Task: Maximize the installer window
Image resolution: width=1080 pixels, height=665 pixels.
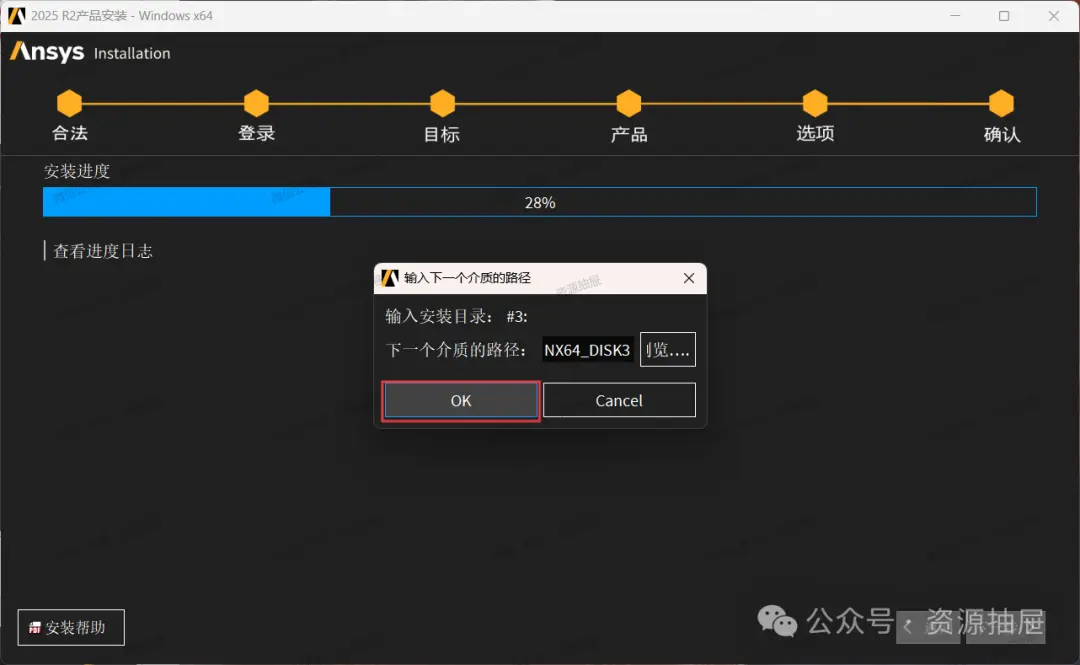Action: (1004, 16)
